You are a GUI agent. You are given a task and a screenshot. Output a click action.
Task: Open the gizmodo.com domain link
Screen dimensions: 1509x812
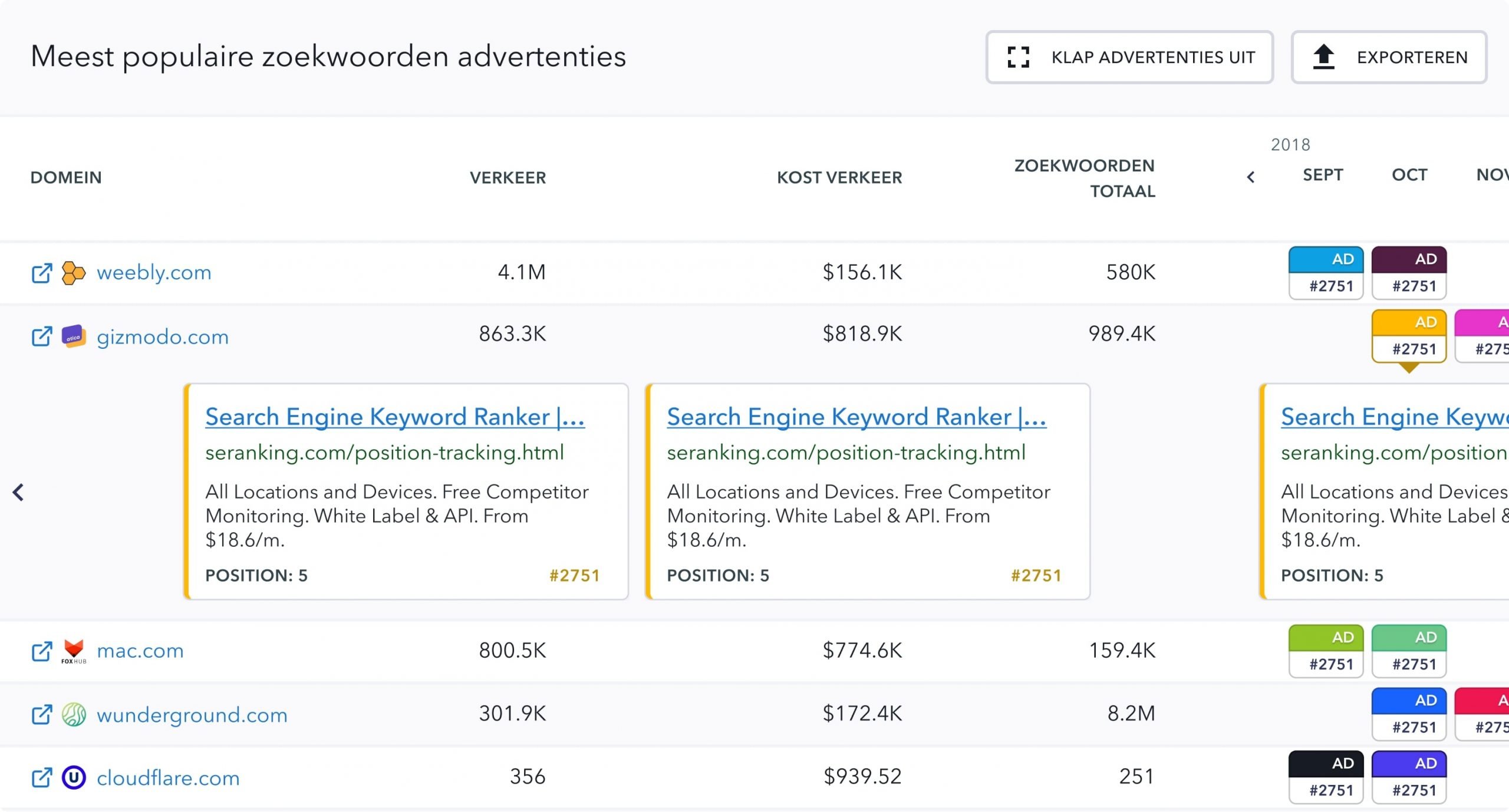click(x=162, y=336)
